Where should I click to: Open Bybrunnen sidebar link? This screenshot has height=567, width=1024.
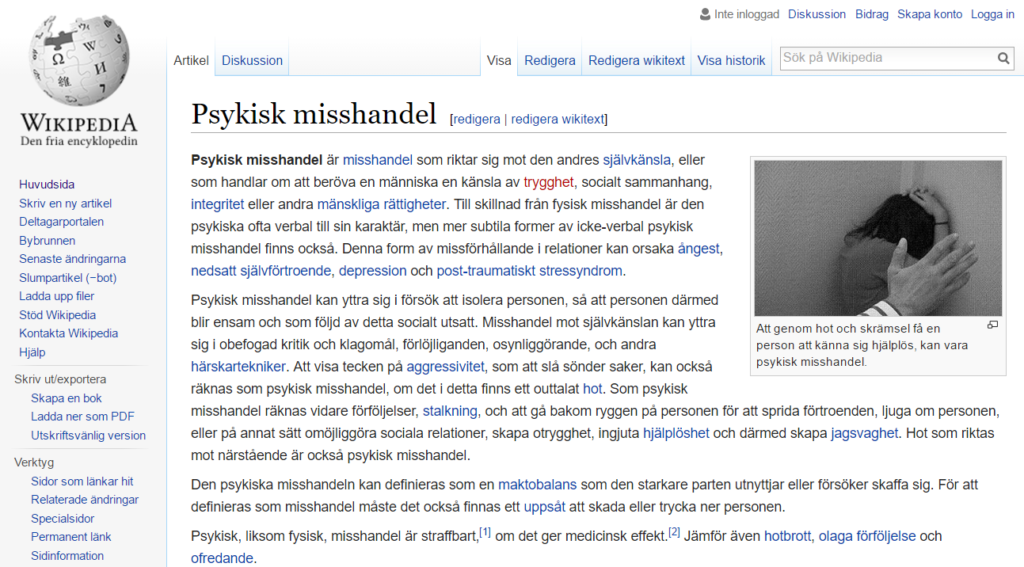(x=47, y=240)
